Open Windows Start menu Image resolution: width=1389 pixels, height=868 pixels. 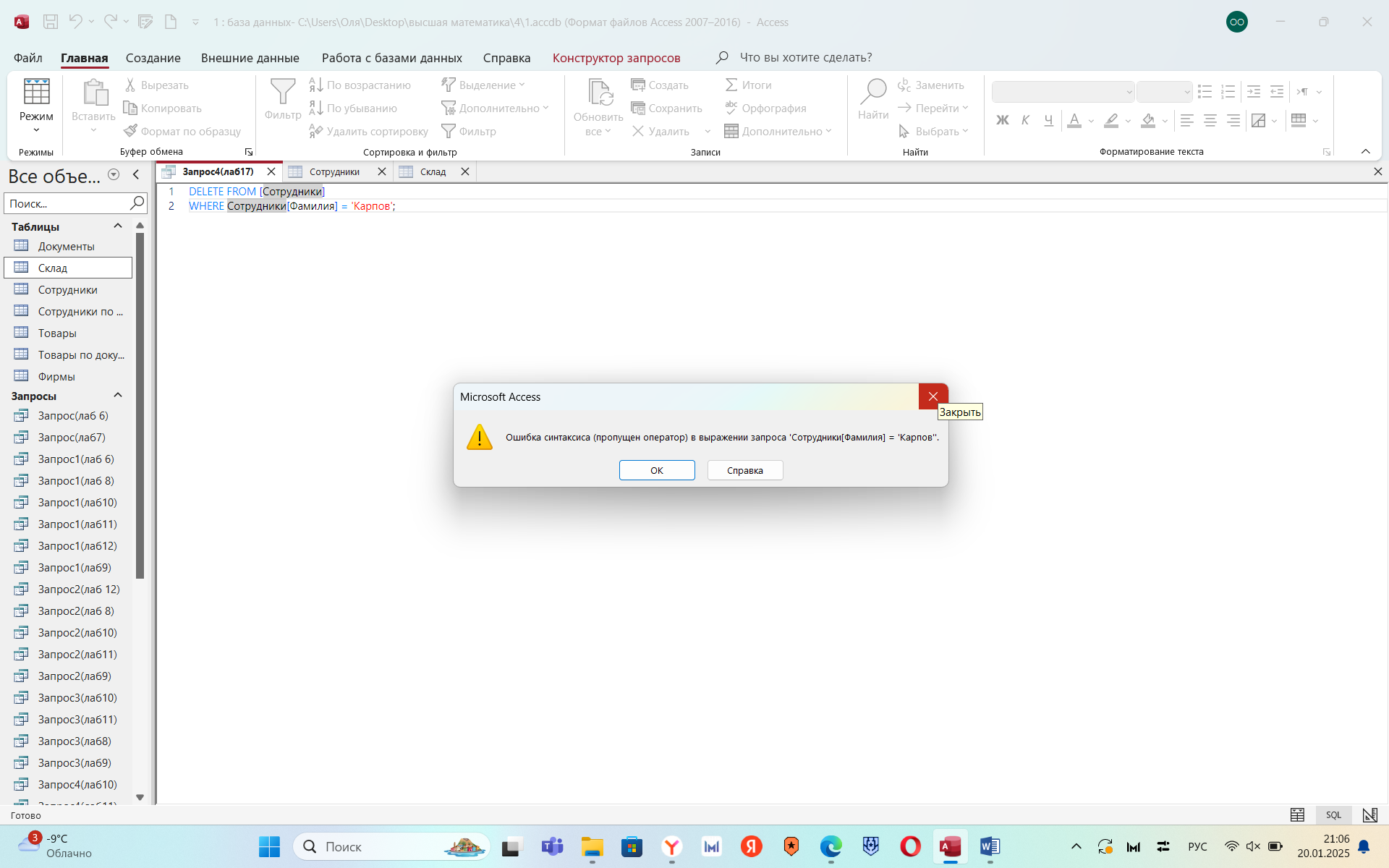coord(269,846)
